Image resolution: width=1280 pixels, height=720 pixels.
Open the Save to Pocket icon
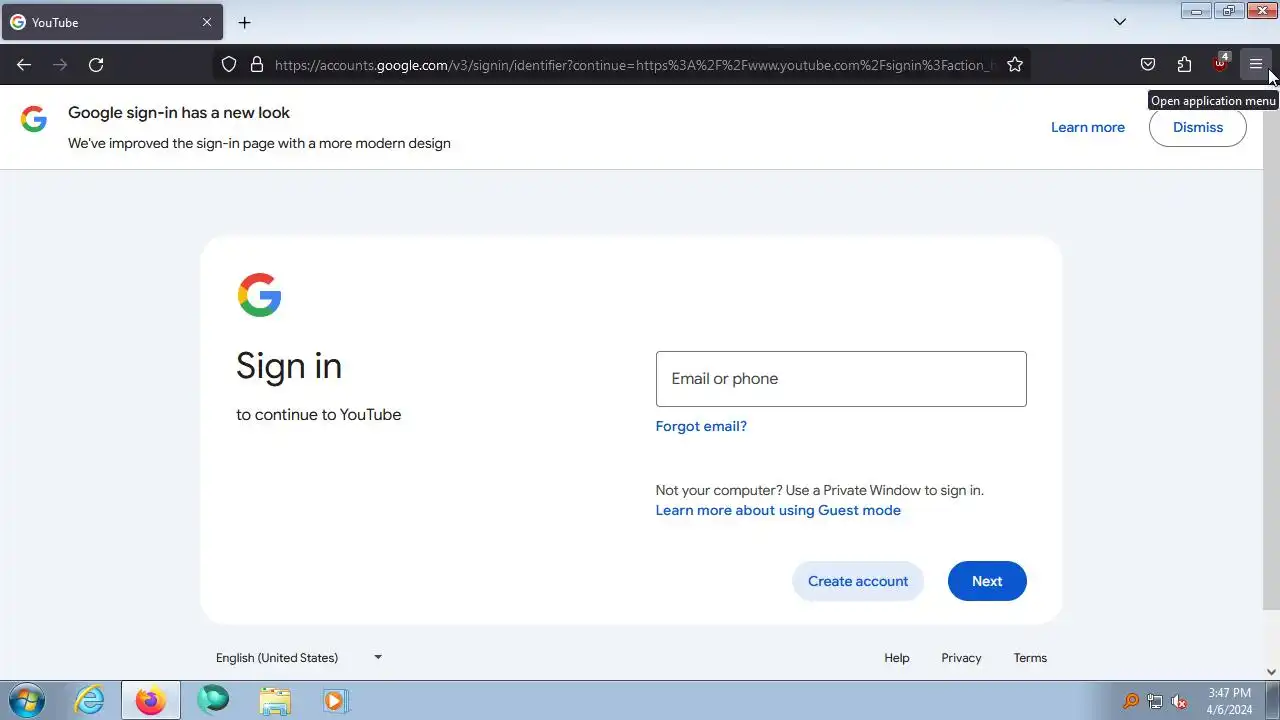tap(1148, 65)
